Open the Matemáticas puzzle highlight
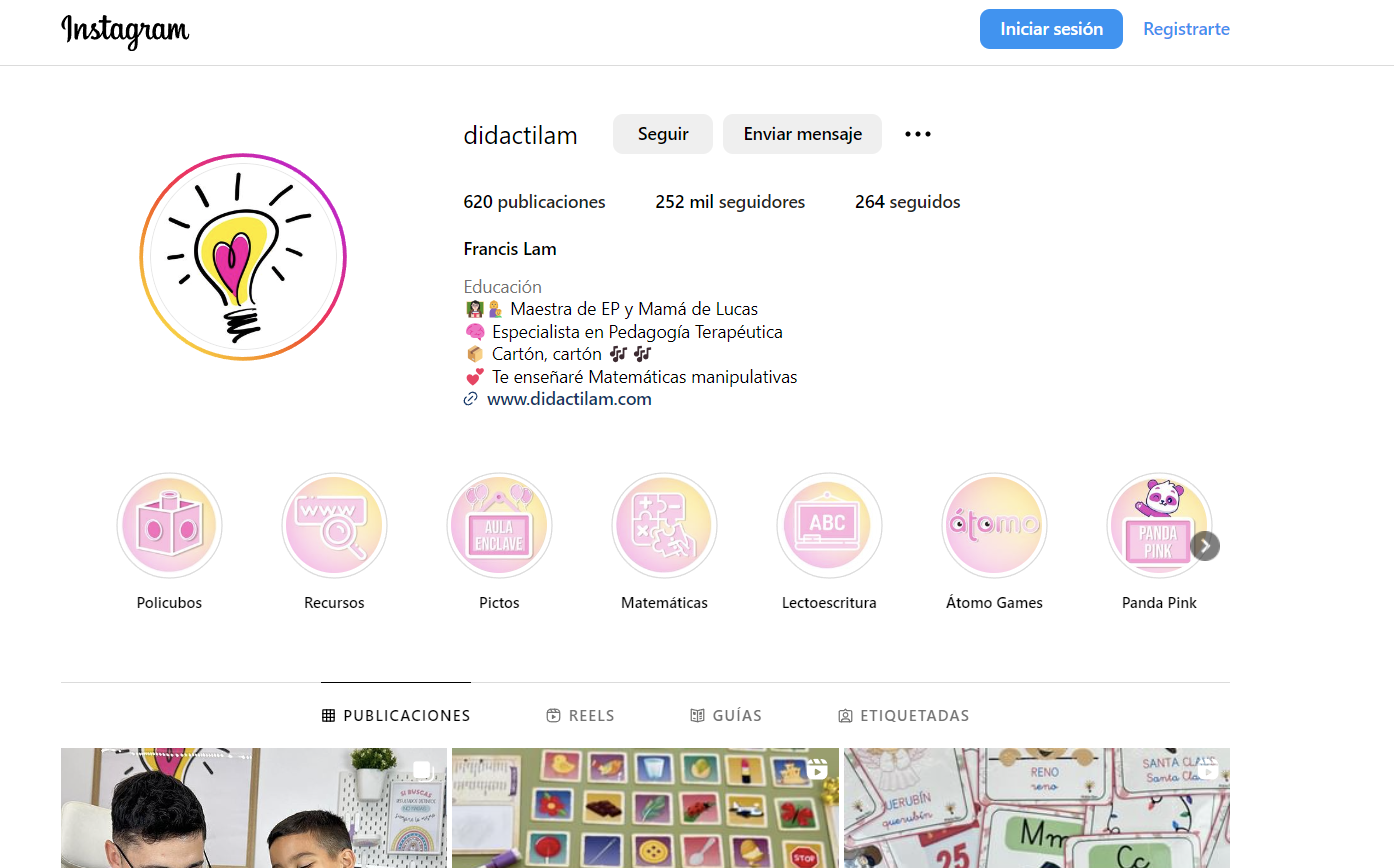 [664, 526]
